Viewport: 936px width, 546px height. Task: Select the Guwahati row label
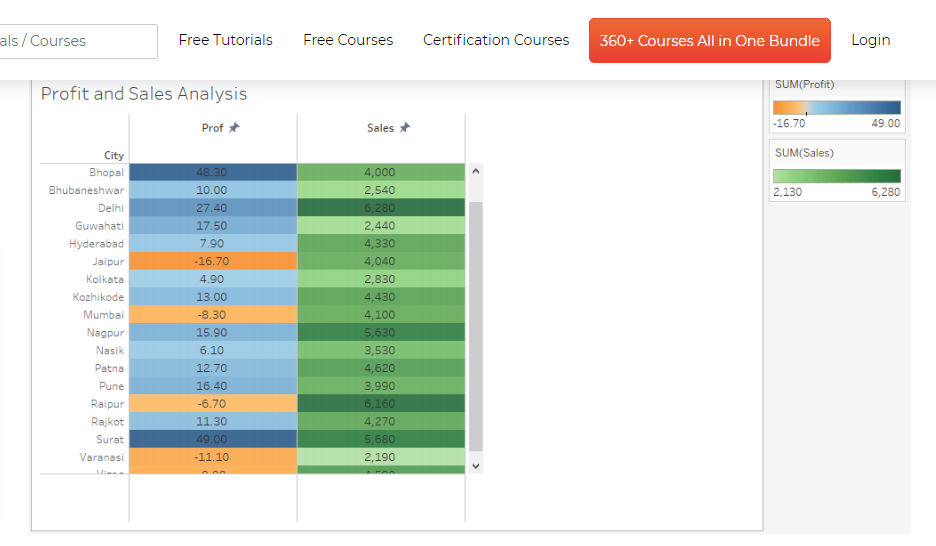[100, 226]
